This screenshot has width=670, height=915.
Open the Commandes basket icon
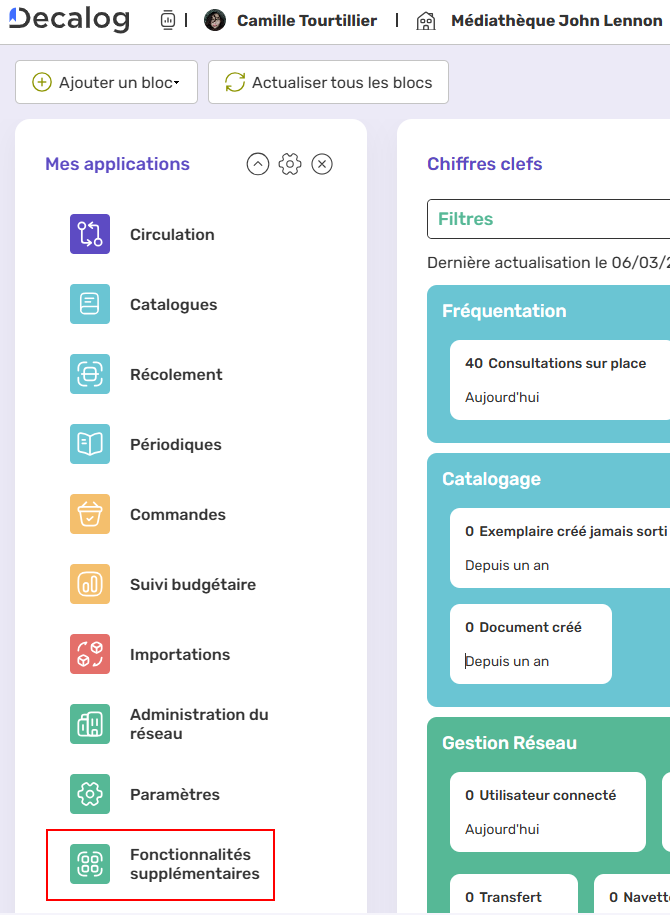coord(88,514)
